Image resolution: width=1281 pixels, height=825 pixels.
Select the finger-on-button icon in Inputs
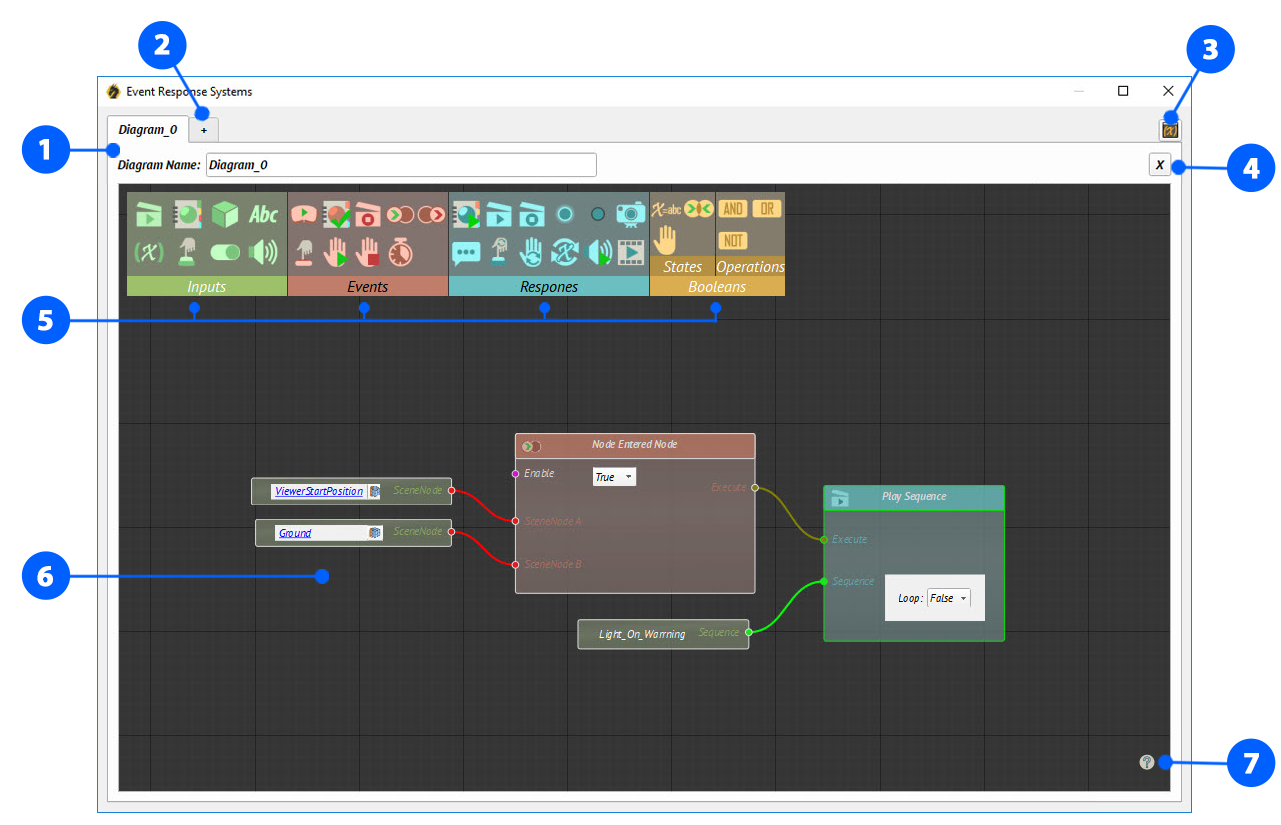[187, 253]
